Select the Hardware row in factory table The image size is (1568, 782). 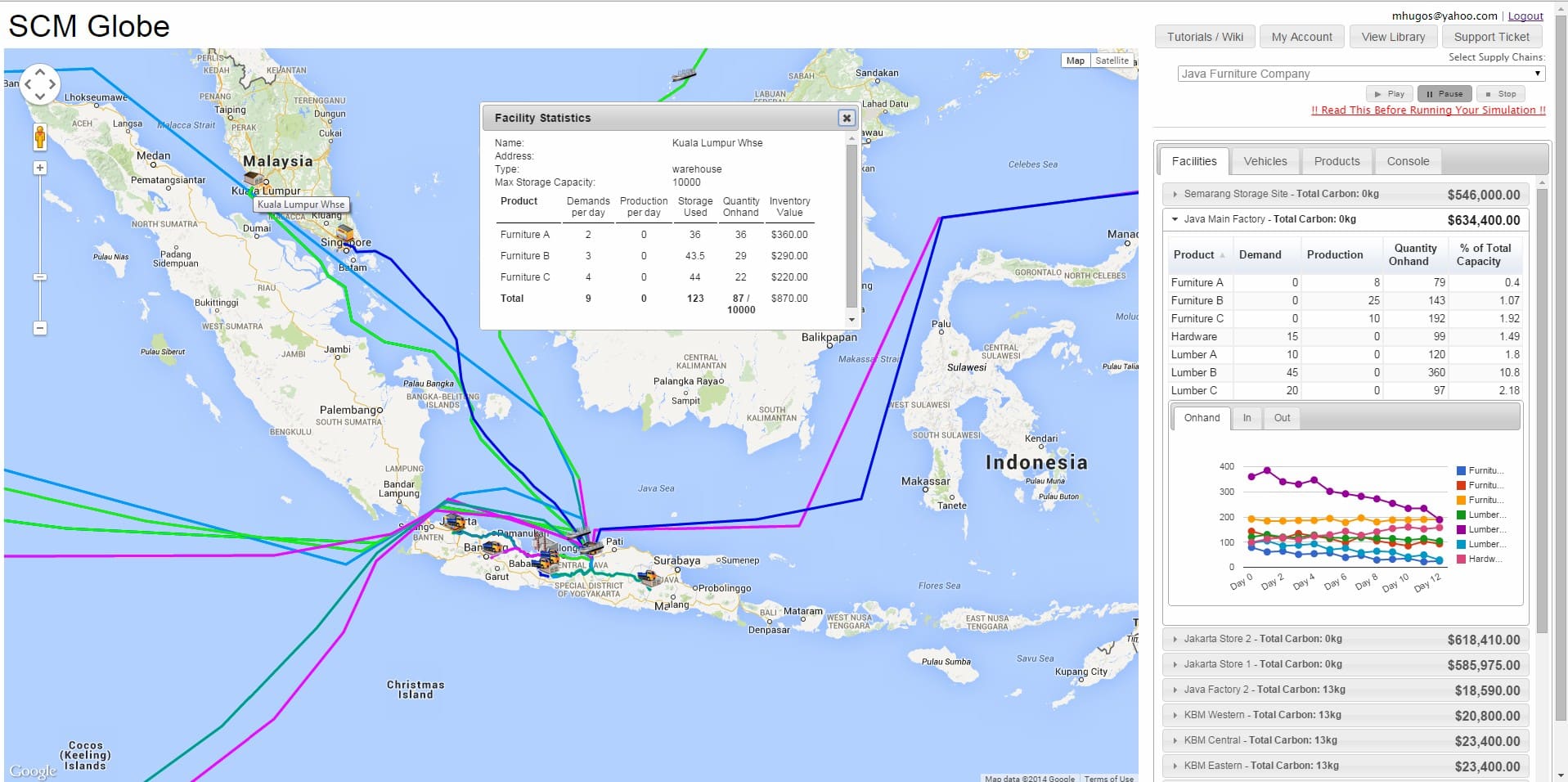[x=1345, y=337]
